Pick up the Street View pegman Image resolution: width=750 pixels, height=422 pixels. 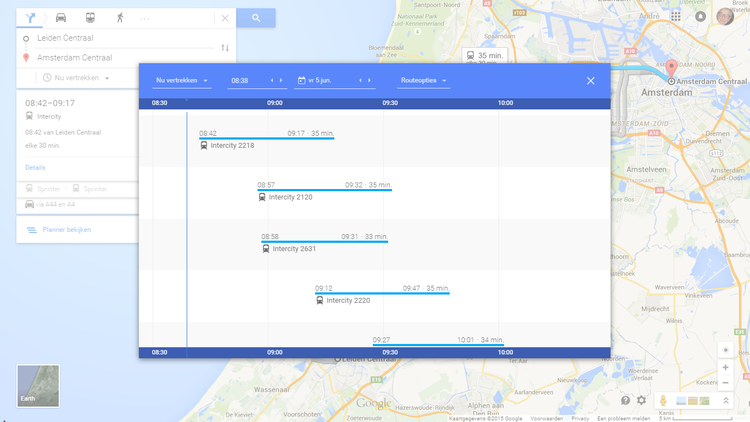[x=663, y=400]
